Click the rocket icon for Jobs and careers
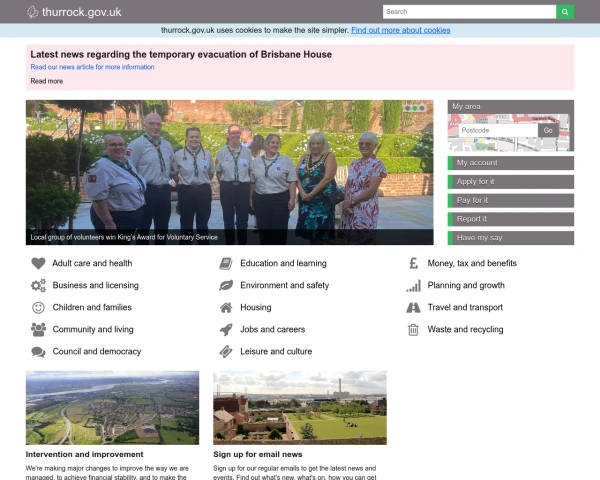 click(x=226, y=330)
